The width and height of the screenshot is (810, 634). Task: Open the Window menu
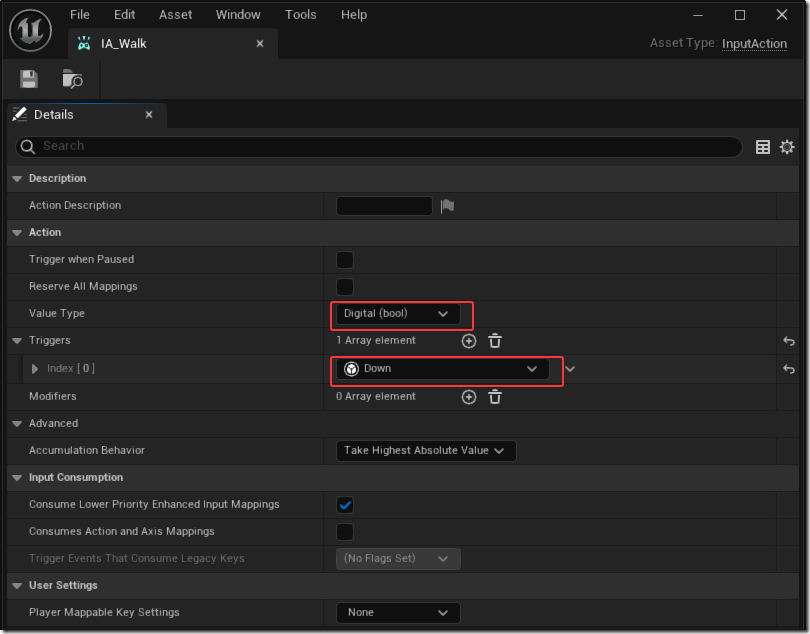[x=238, y=14]
